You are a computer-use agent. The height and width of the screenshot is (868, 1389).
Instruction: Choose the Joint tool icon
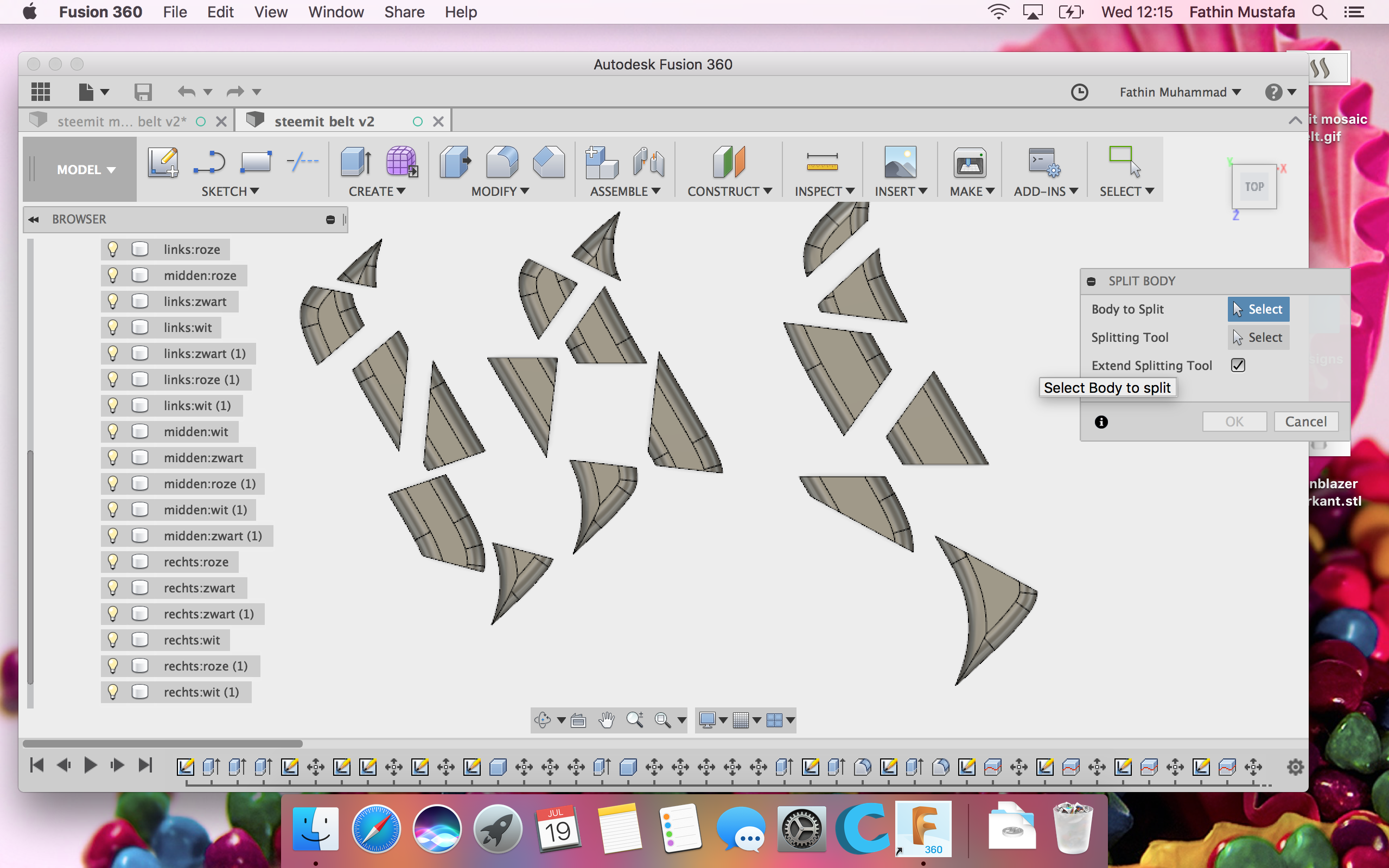[648, 161]
